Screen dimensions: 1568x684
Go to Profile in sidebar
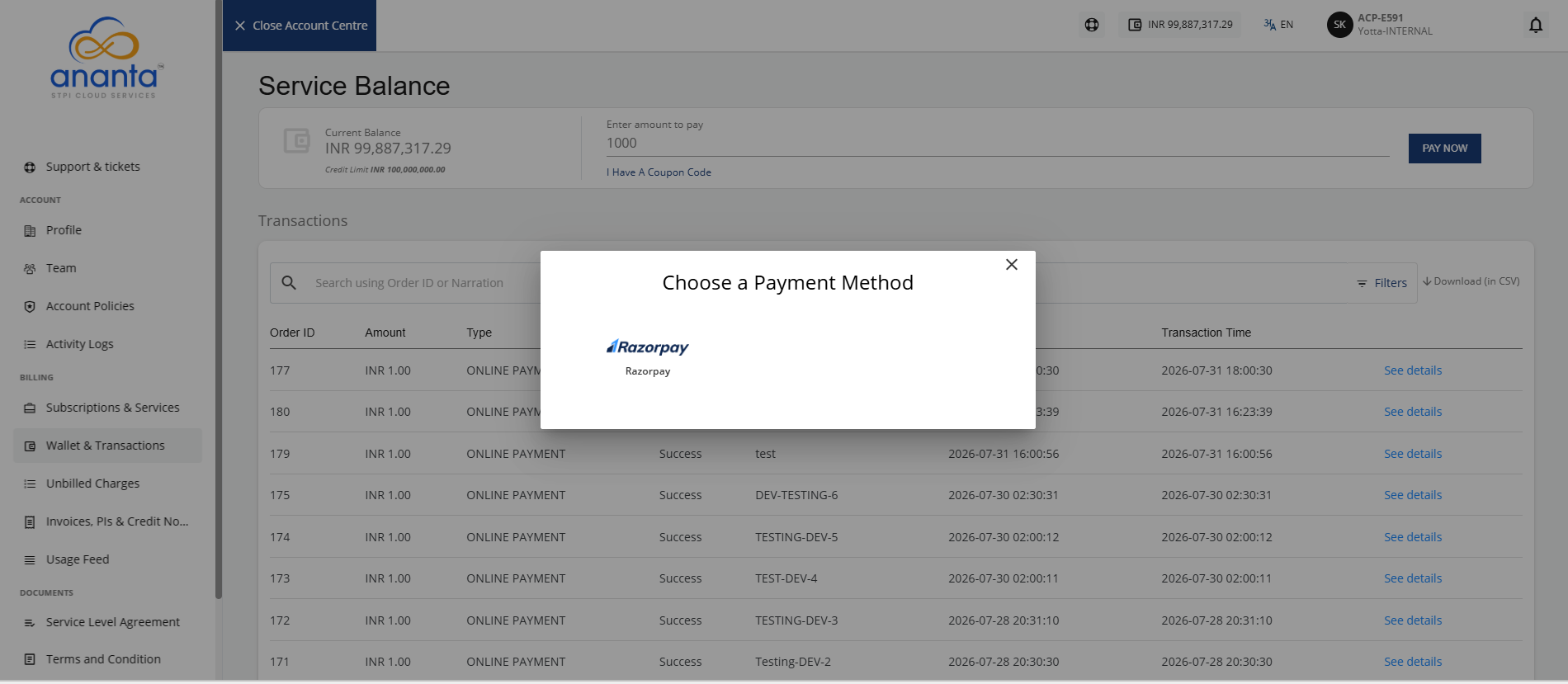(x=64, y=230)
